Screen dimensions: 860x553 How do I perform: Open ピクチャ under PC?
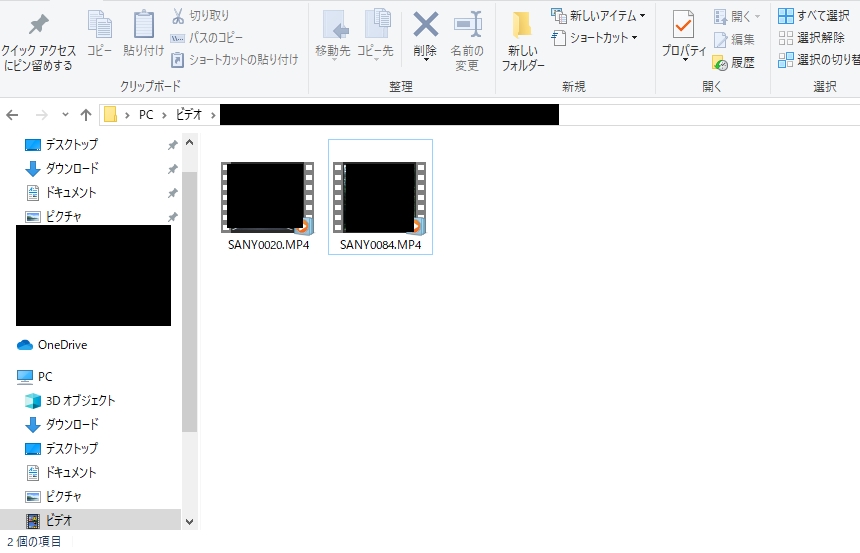(63, 497)
